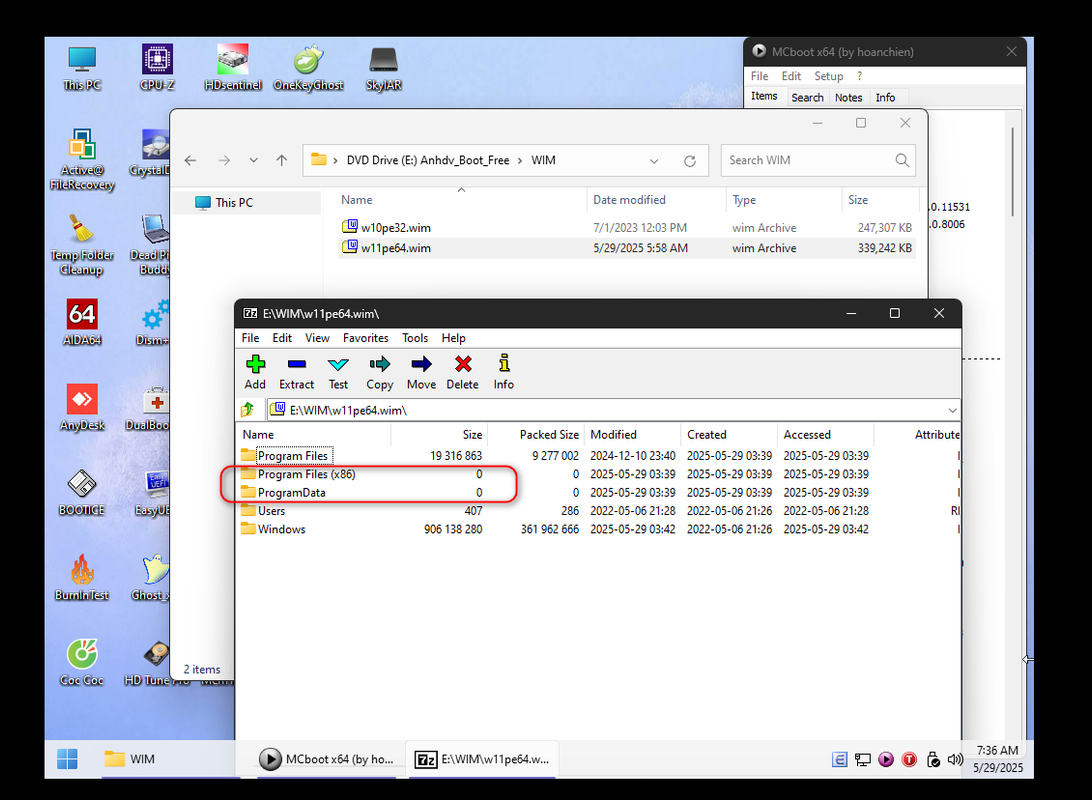Launch the CPU-Z desktop shortcut

(157, 69)
